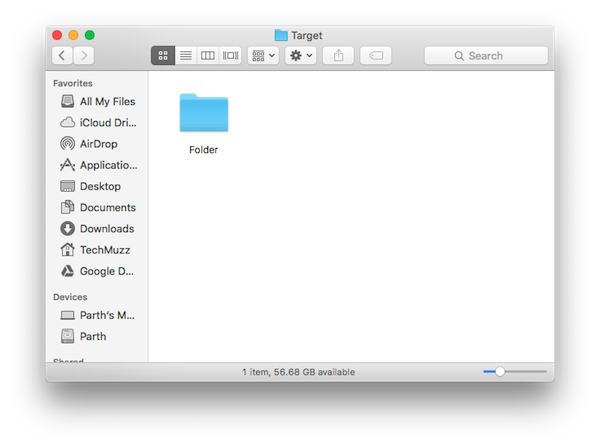600x447 pixels.
Task: Select the All My Files icon
Action: (x=67, y=101)
